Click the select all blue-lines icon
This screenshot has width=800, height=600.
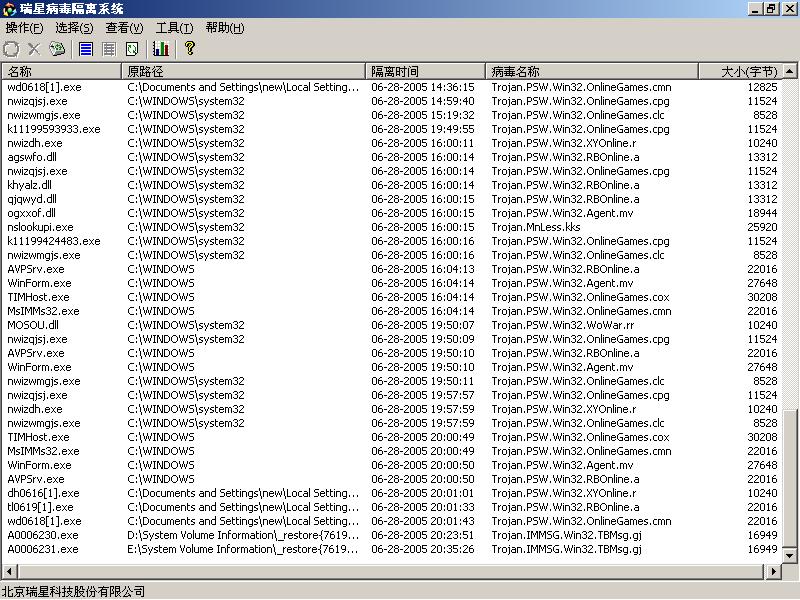86,49
